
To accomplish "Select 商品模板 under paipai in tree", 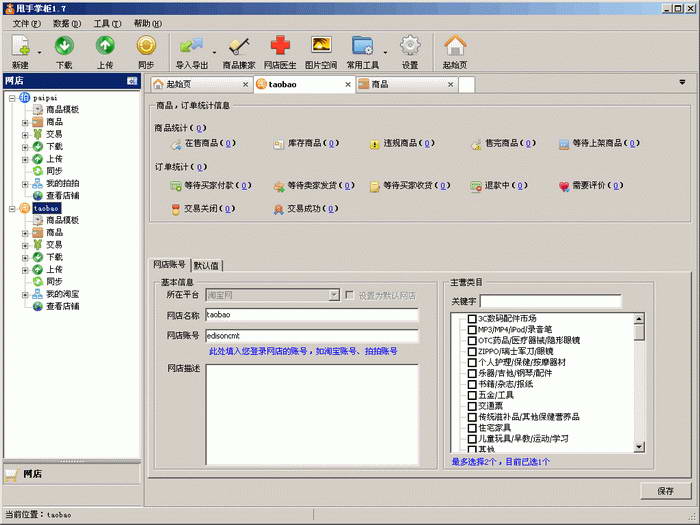I will pyautogui.click(x=62, y=109).
